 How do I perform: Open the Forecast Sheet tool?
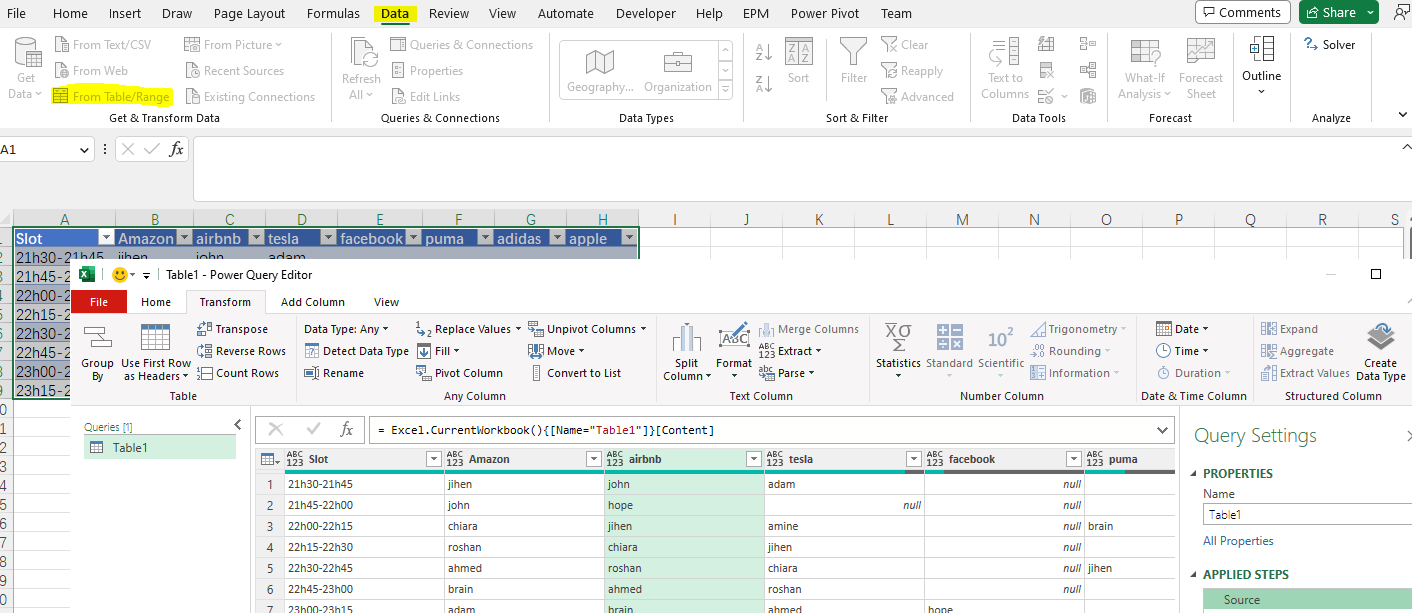tap(1201, 67)
